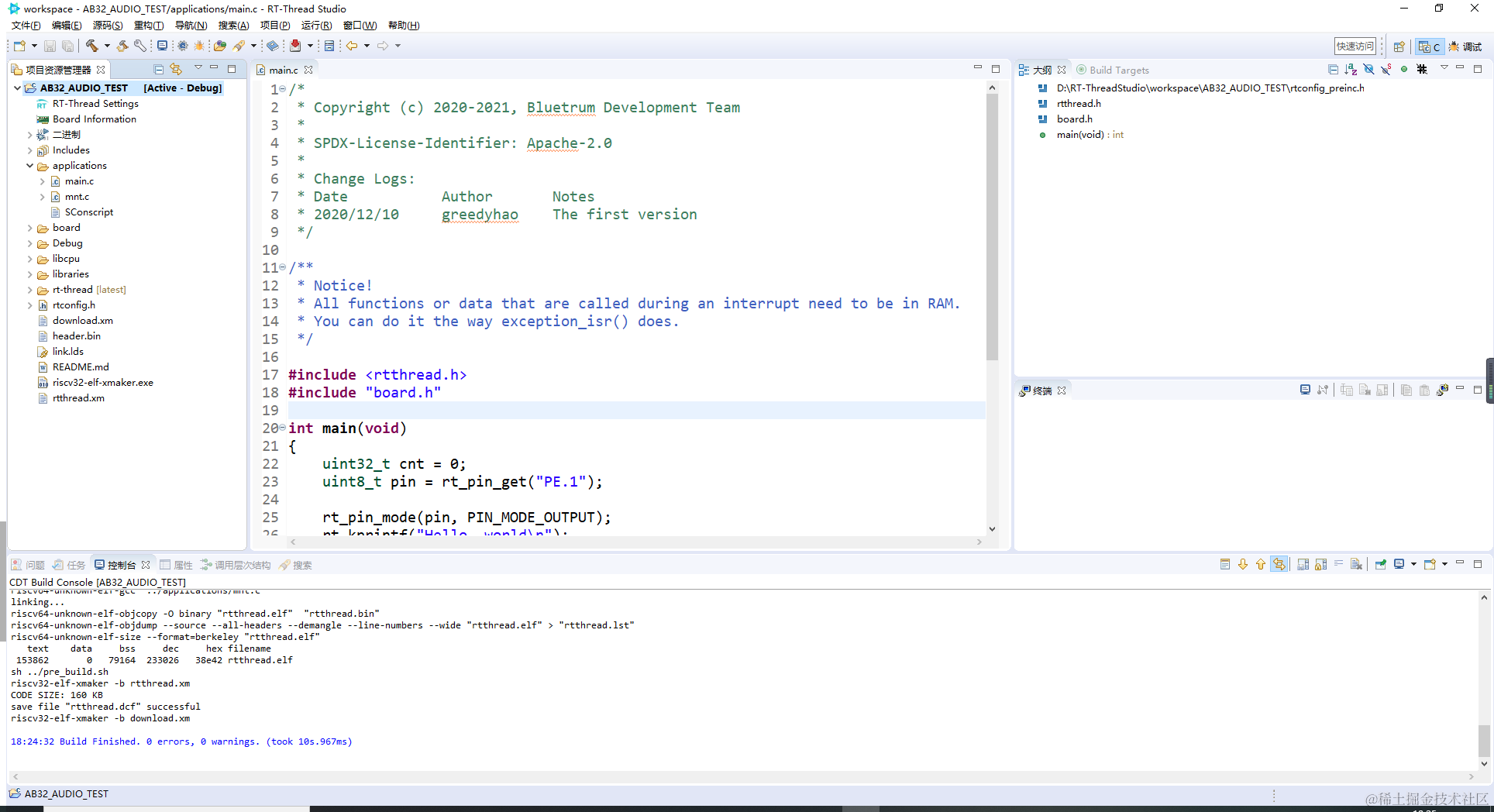Sort outline alphabetically with the a-z icon
The width and height of the screenshot is (1494, 812).
1351,70
